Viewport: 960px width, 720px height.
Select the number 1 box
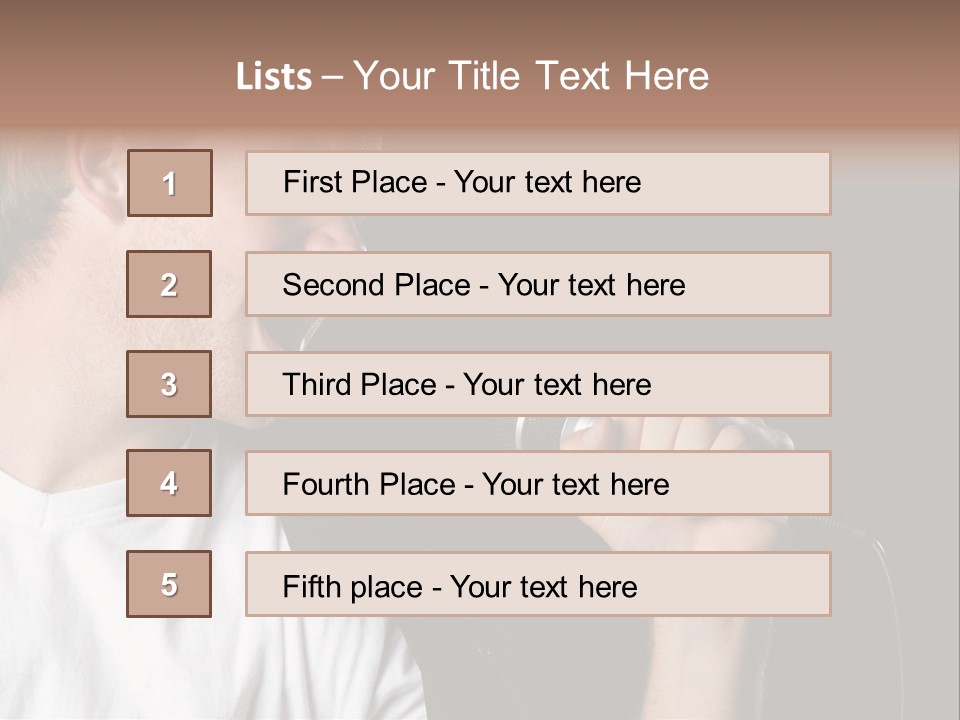(169, 183)
